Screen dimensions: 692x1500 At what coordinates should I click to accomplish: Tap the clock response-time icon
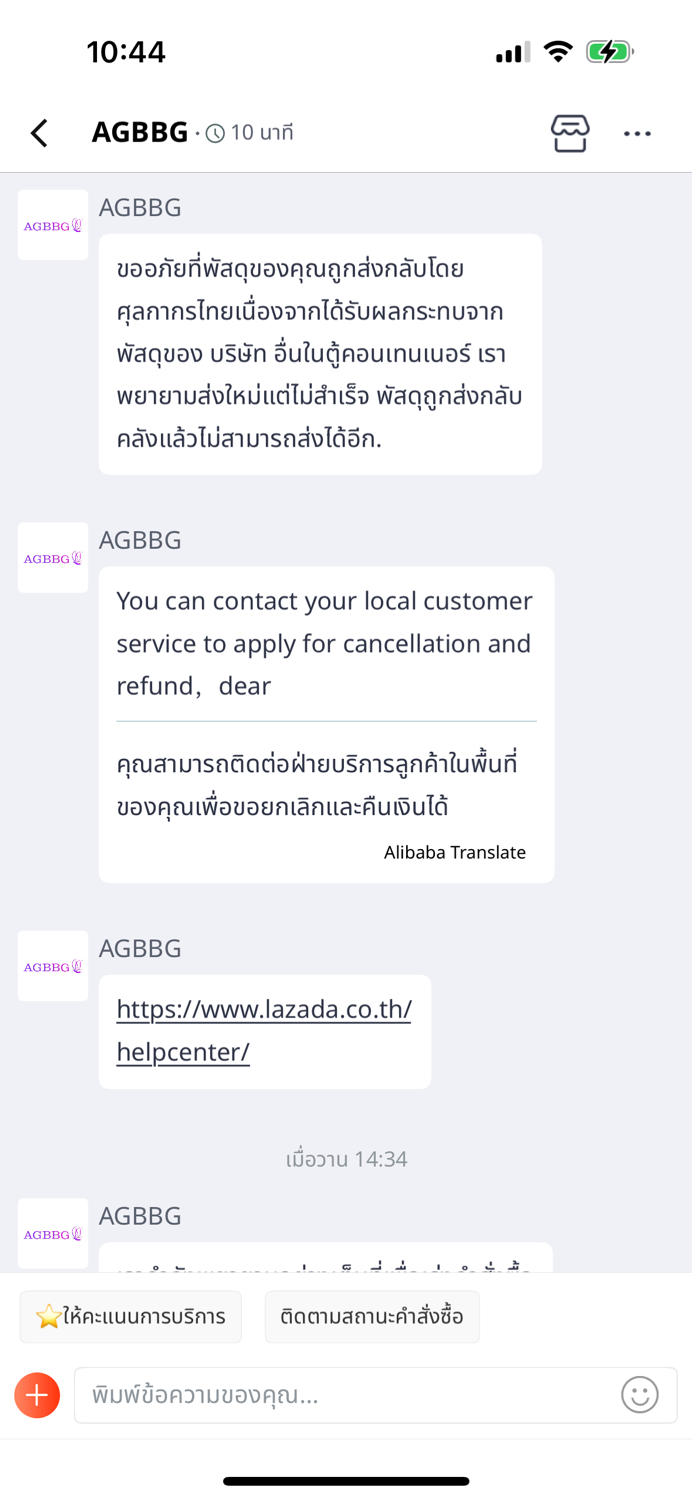pos(215,133)
